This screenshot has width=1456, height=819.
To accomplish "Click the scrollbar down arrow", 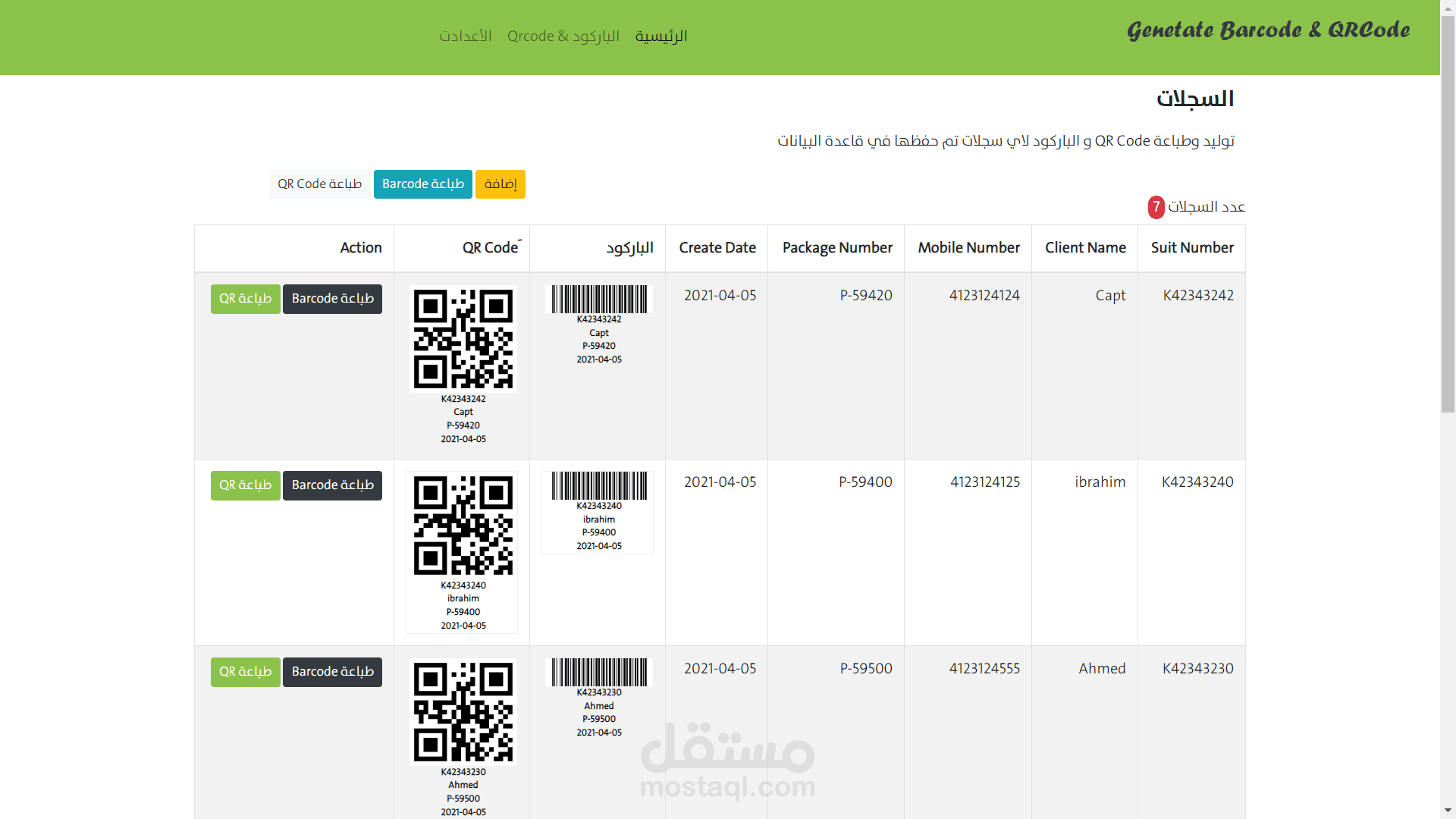I will 1448,811.
